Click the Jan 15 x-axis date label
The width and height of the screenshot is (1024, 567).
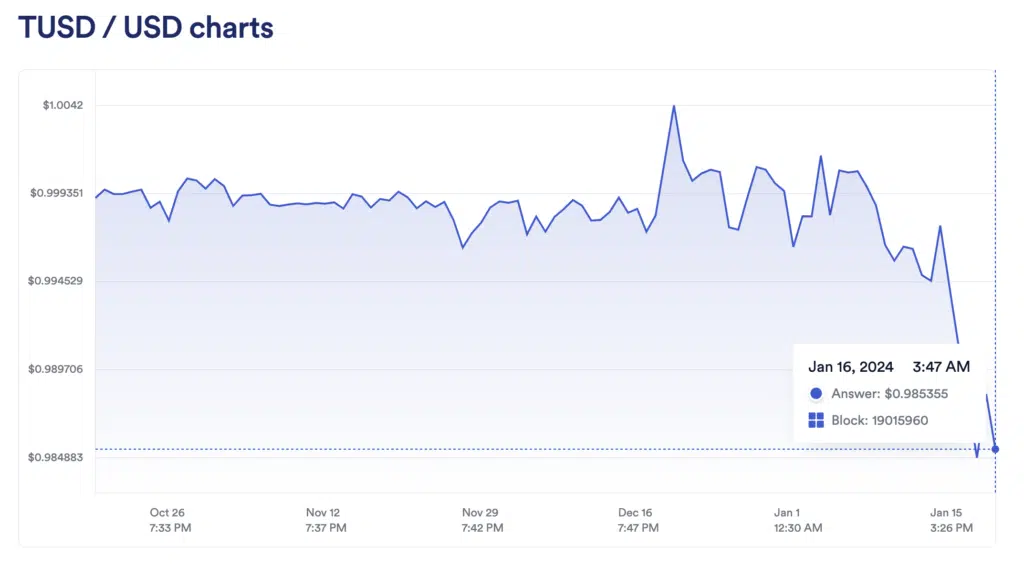click(947, 513)
